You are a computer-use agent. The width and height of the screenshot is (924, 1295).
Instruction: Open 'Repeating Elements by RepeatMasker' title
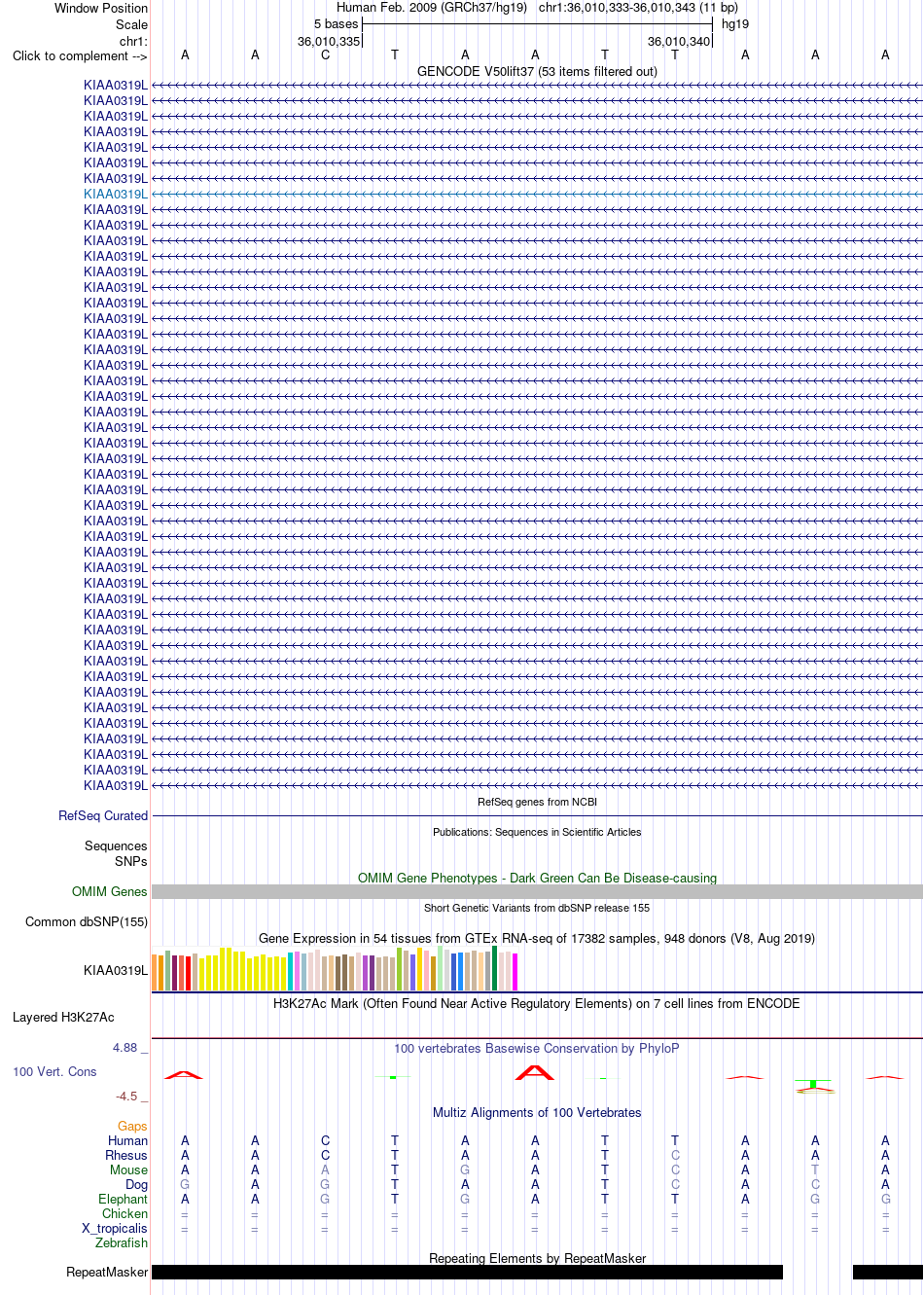(x=537, y=1258)
